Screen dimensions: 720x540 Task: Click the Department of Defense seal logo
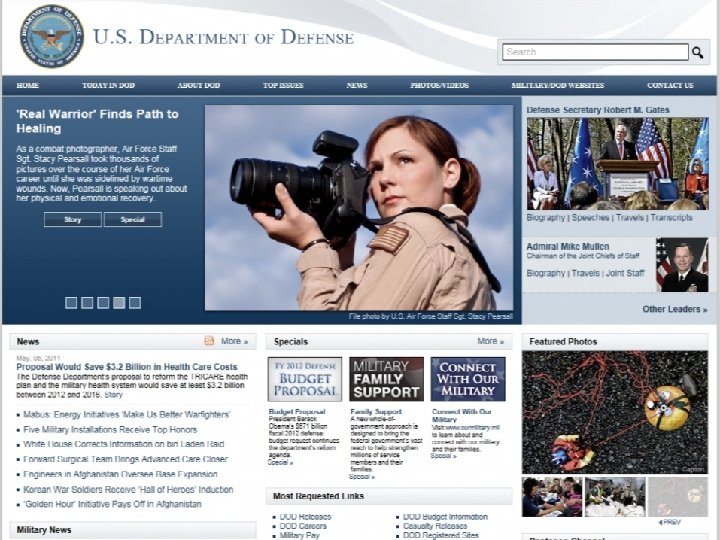pos(52,37)
